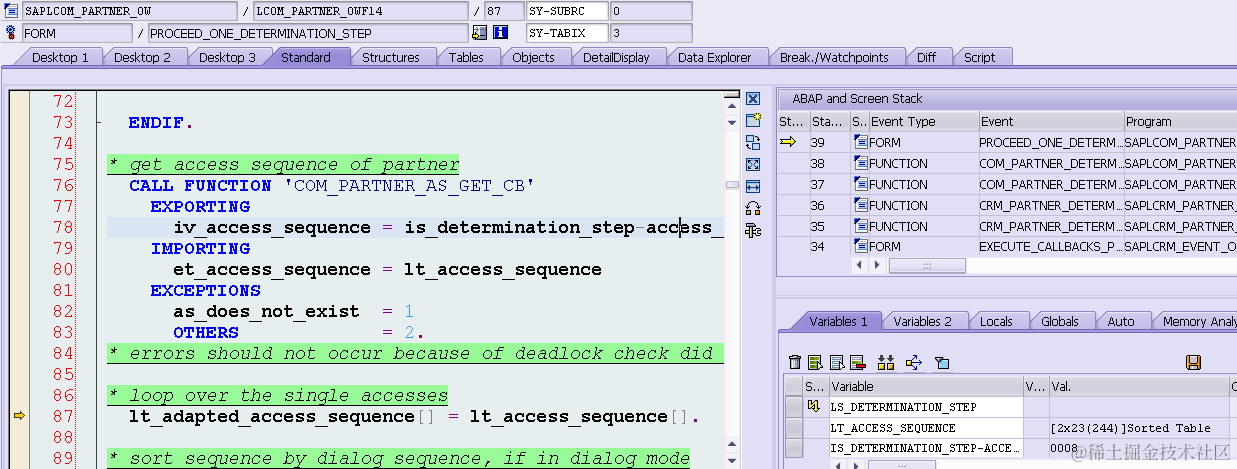Screen dimensions: 1237x469
Task: Click the PROCEED_ONE_DETERM event cell
Action: 1051,142
